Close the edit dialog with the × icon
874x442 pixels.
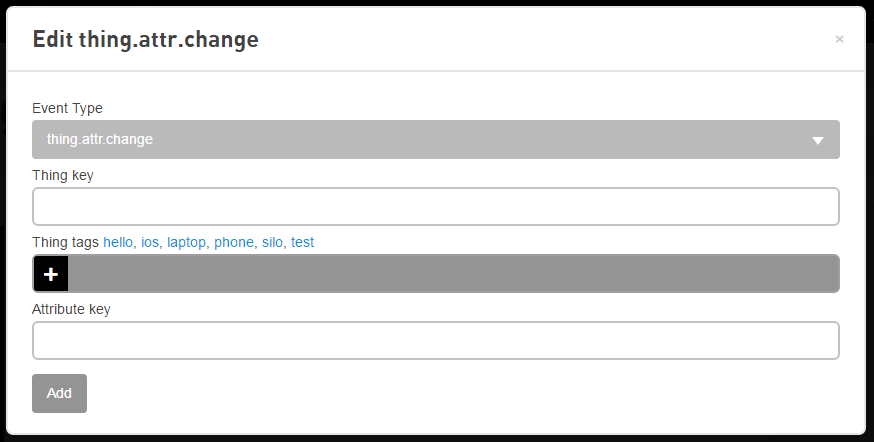[x=839, y=39]
